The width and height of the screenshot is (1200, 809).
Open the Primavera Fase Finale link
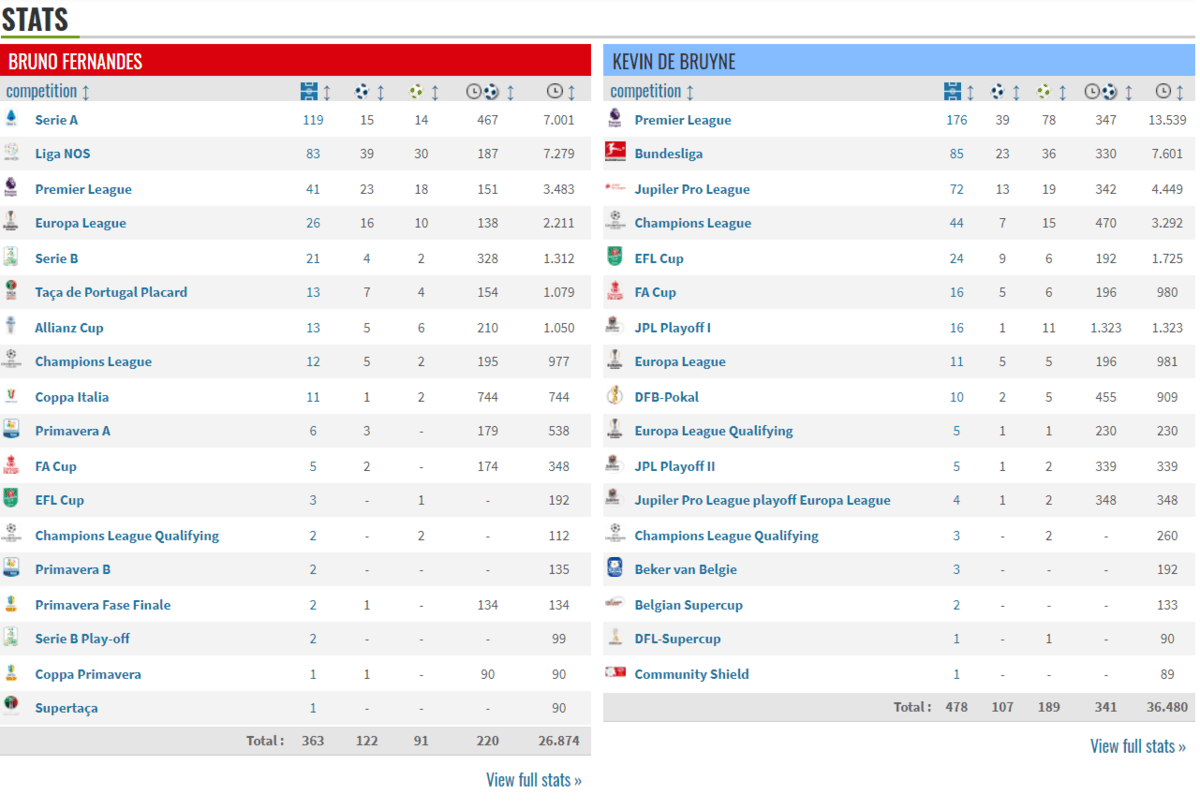(103, 605)
